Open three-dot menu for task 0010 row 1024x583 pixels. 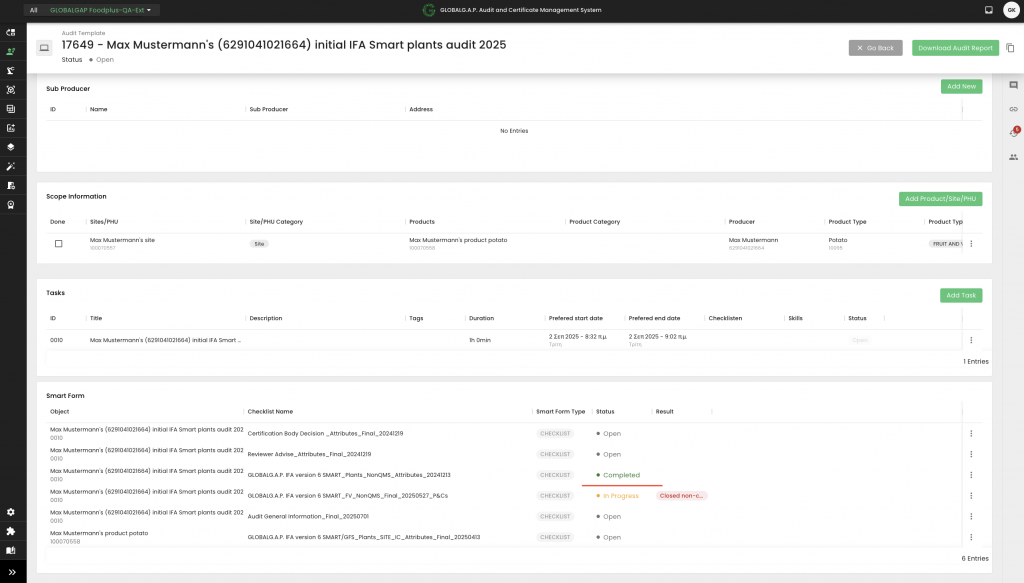pyautogui.click(x=970, y=340)
